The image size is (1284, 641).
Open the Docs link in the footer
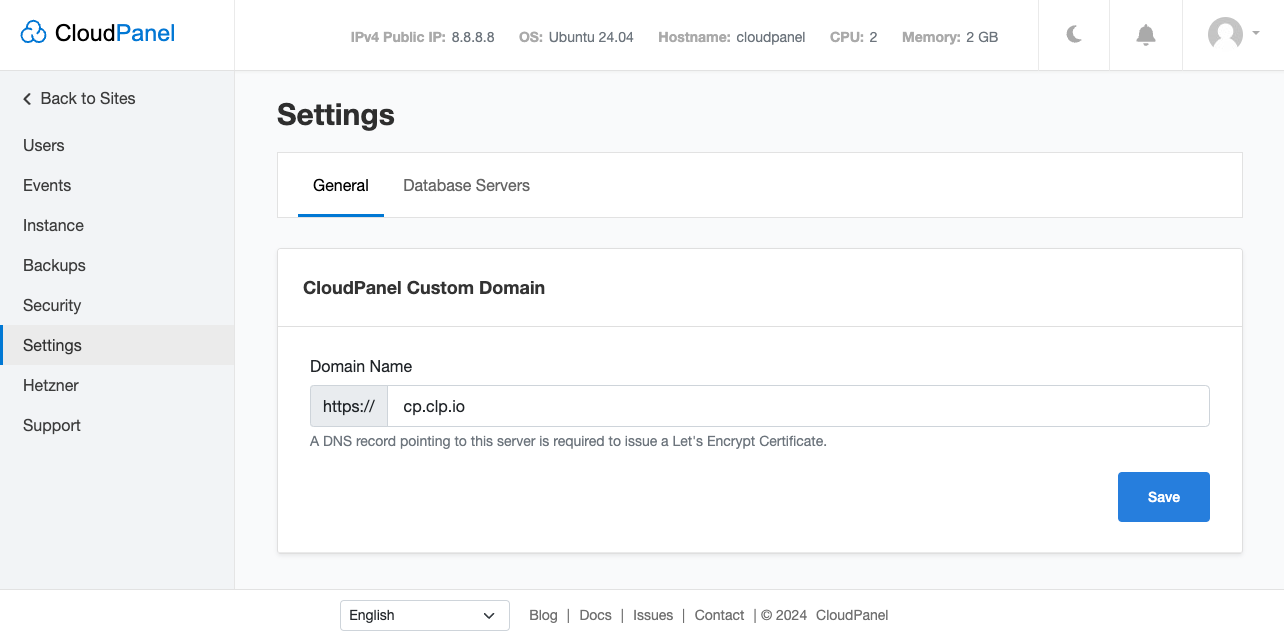(x=595, y=615)
